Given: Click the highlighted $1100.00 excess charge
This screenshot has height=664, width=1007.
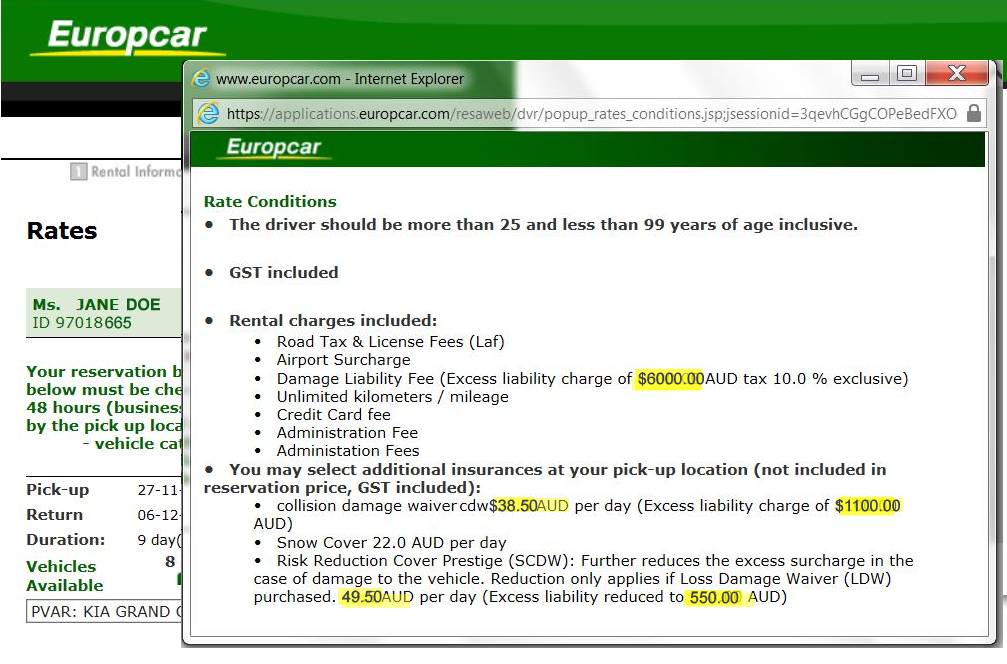Looking at the screenshot, I should click(868, 506).
